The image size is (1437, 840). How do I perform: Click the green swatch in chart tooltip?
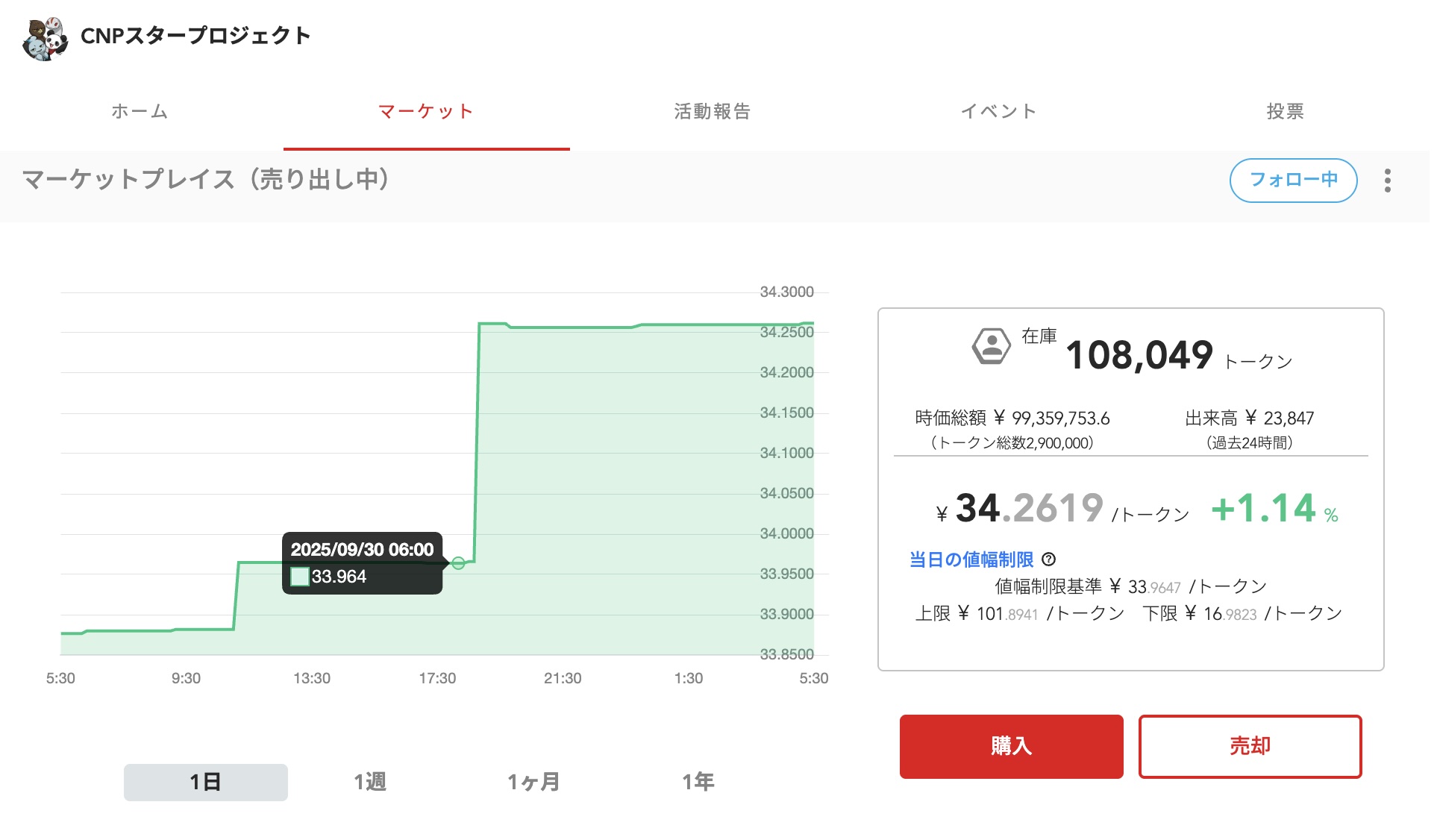[x=300, y=577]
